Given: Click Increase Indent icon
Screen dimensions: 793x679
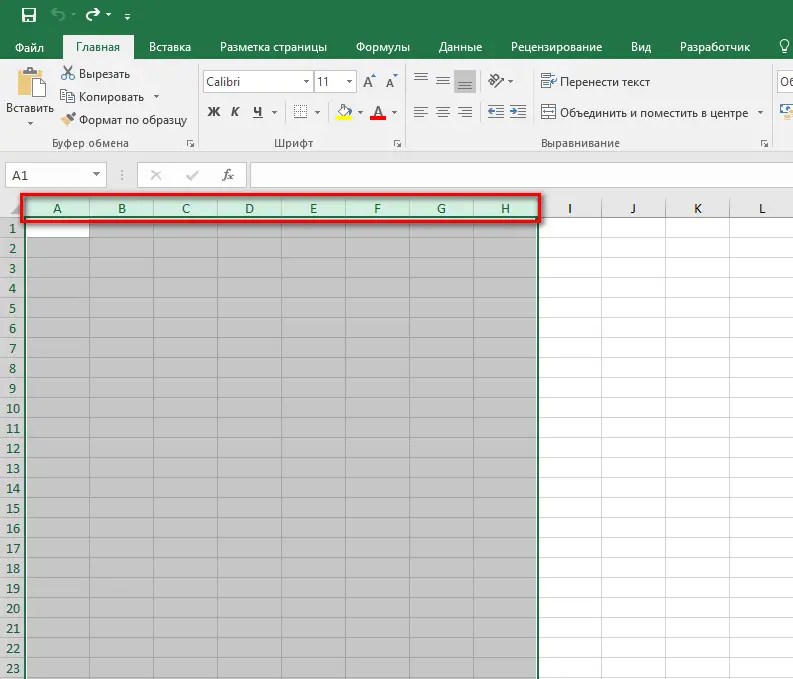Looking at the screenshot, I should [518, 112].
